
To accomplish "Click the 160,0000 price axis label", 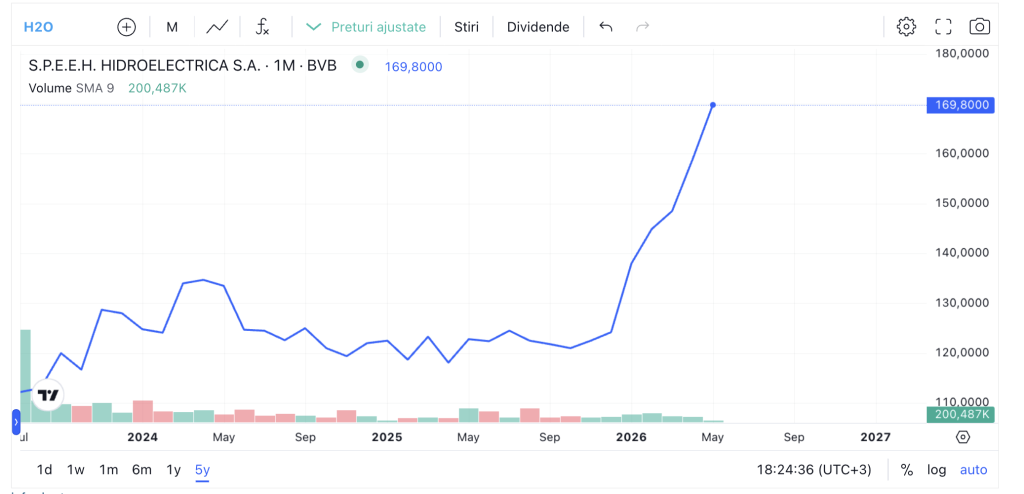I will coord(961,154).
